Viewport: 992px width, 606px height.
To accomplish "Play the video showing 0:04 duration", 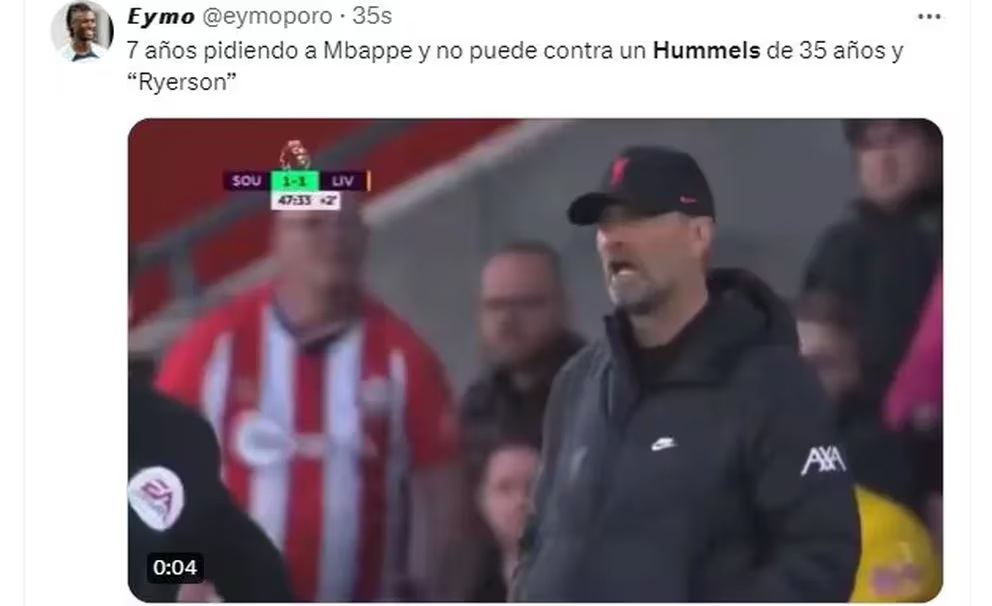I will [x=535, y=360].
